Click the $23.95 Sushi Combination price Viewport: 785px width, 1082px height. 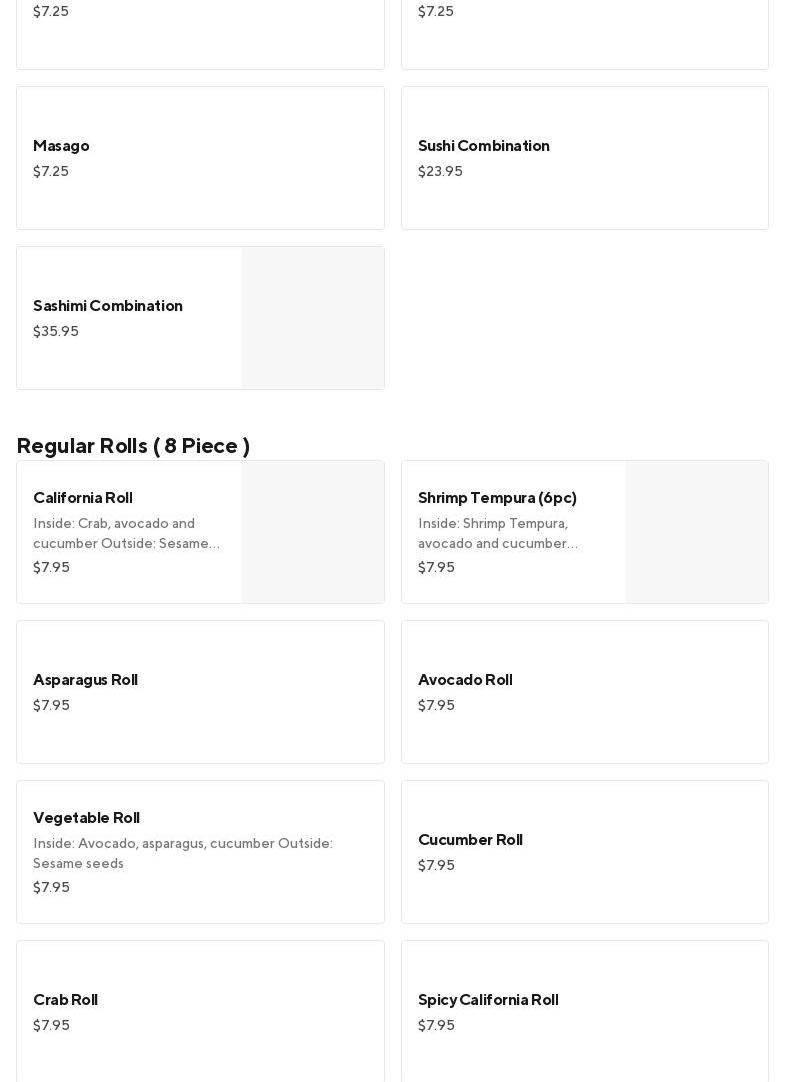point(440,172)
